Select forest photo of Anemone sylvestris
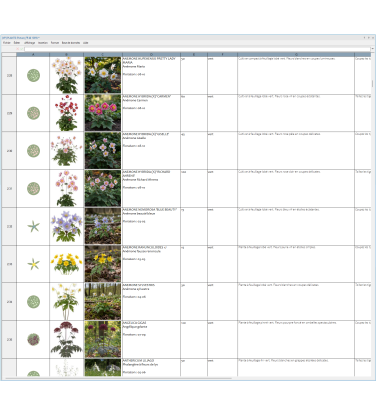 click(x=103, y=301)
